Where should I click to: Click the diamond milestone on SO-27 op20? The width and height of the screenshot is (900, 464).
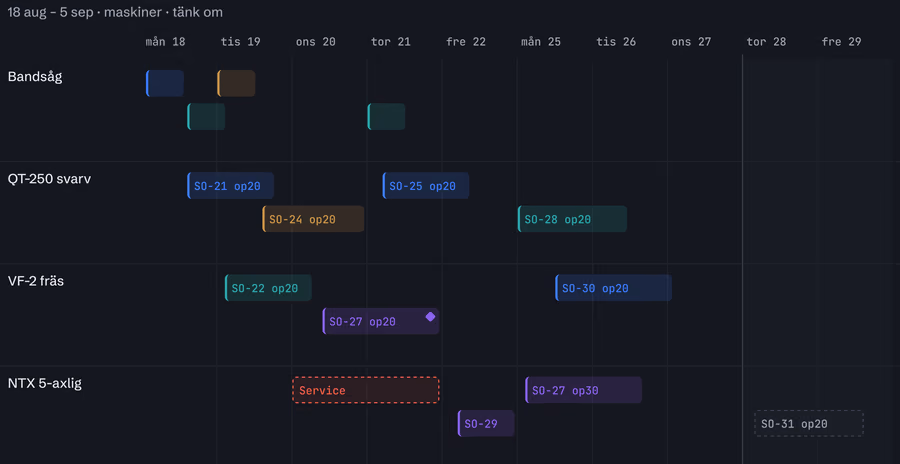coord(430,316)
